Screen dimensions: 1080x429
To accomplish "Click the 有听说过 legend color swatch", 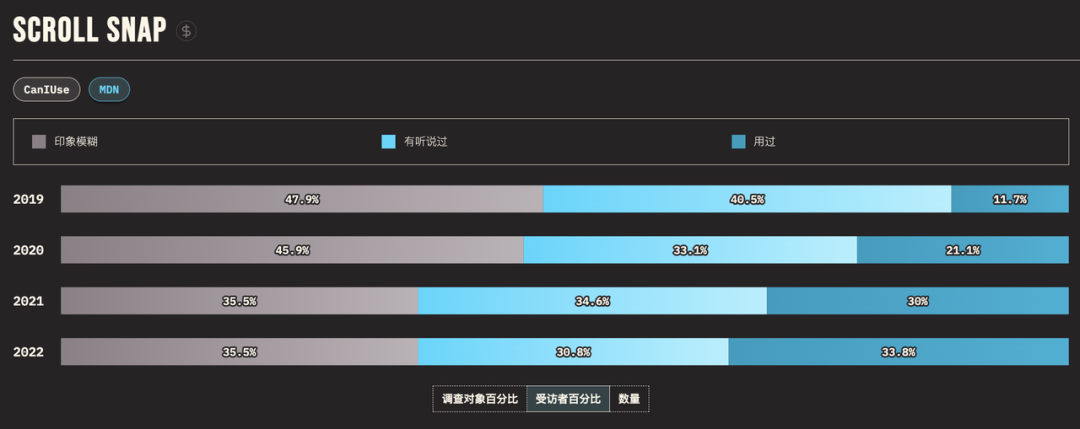I will click(x=389, y=141).
